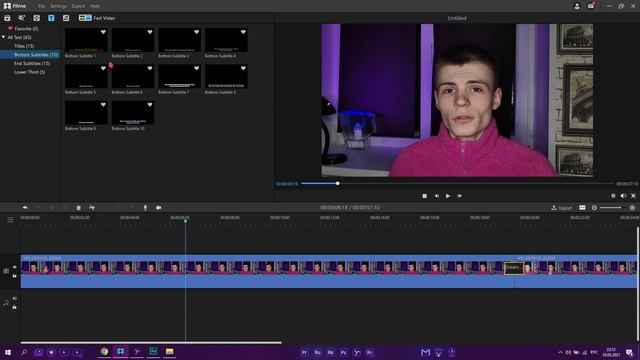The width and height of the screenshot is (640, 360).
Task: Mute the audio track
Action: click(15, 299)
